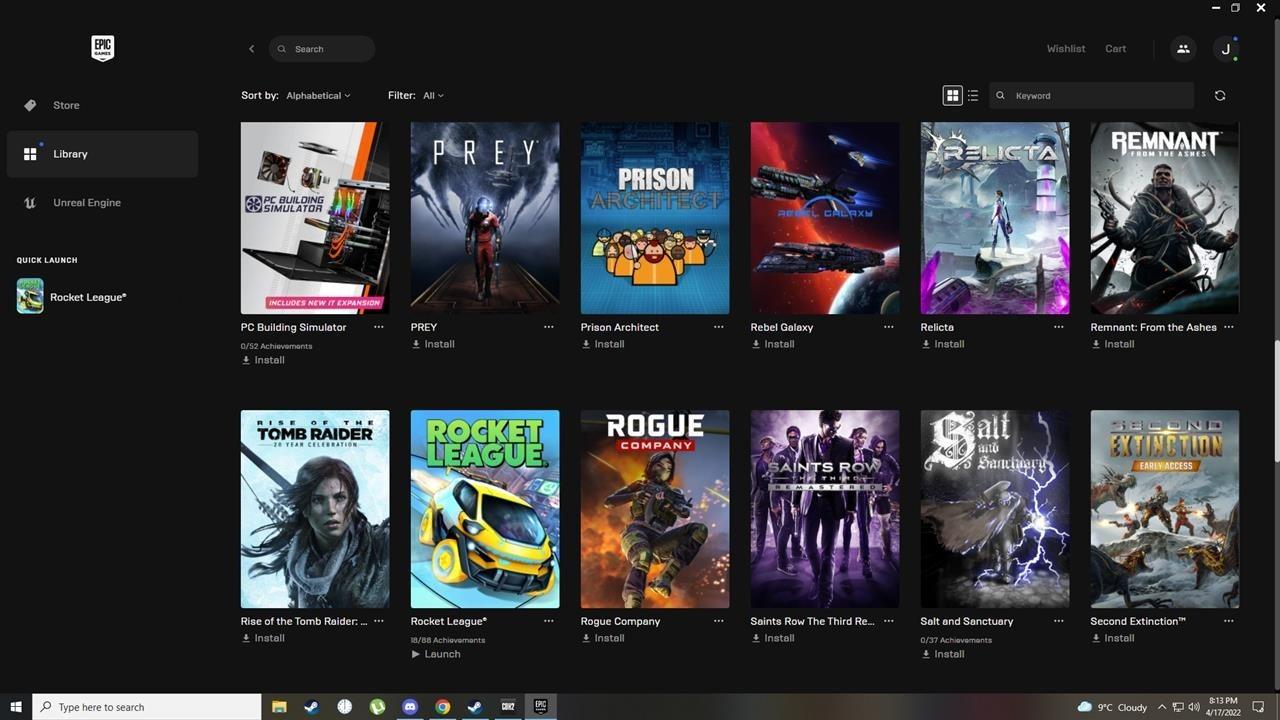Open more options for Rise of the Tomb Raider
Screen dimensions: 1280x720
pos(378,621)
